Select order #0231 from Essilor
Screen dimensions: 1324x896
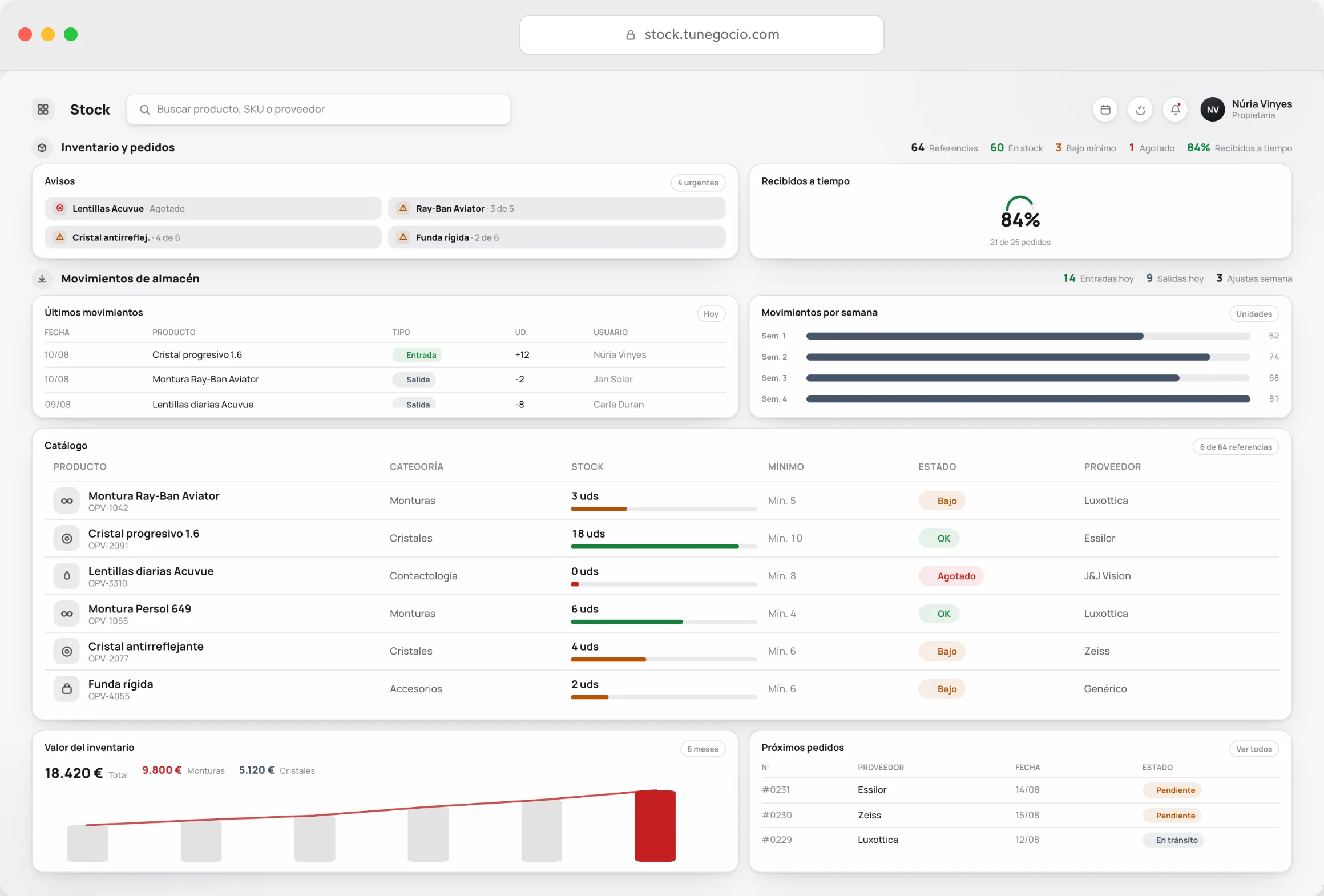pyautogui.click(x=1020, y=790)
